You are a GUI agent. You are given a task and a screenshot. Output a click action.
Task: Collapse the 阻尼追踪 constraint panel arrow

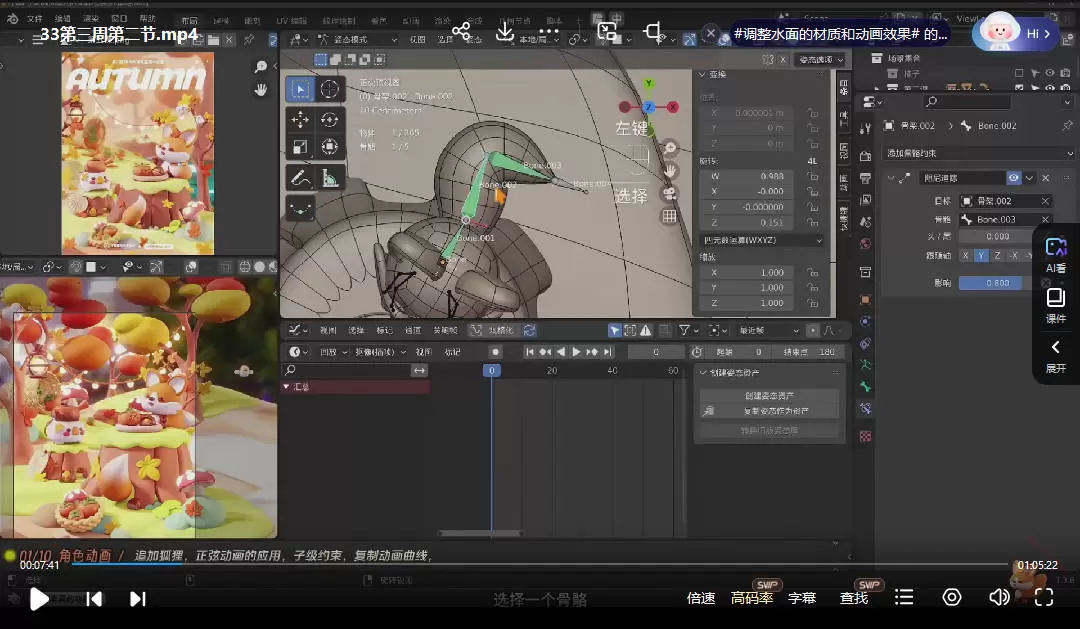891,178
